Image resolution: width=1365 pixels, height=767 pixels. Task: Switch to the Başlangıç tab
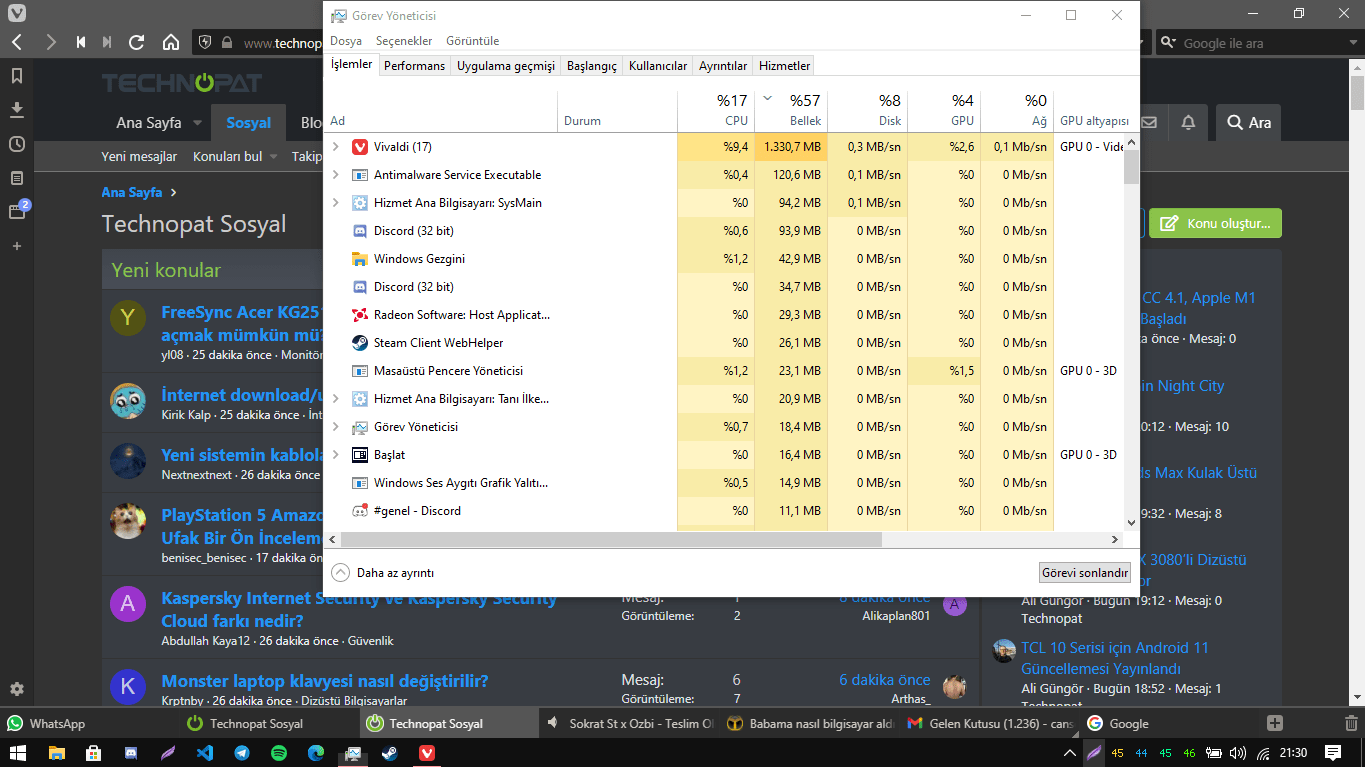592,66
